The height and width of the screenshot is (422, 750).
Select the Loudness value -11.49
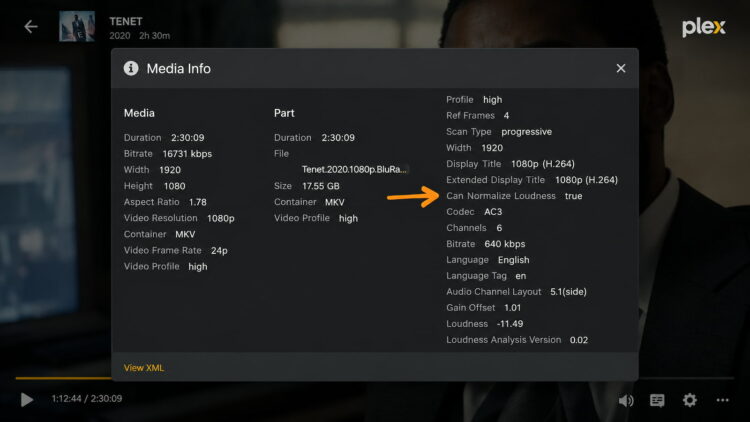pos(510,323)
